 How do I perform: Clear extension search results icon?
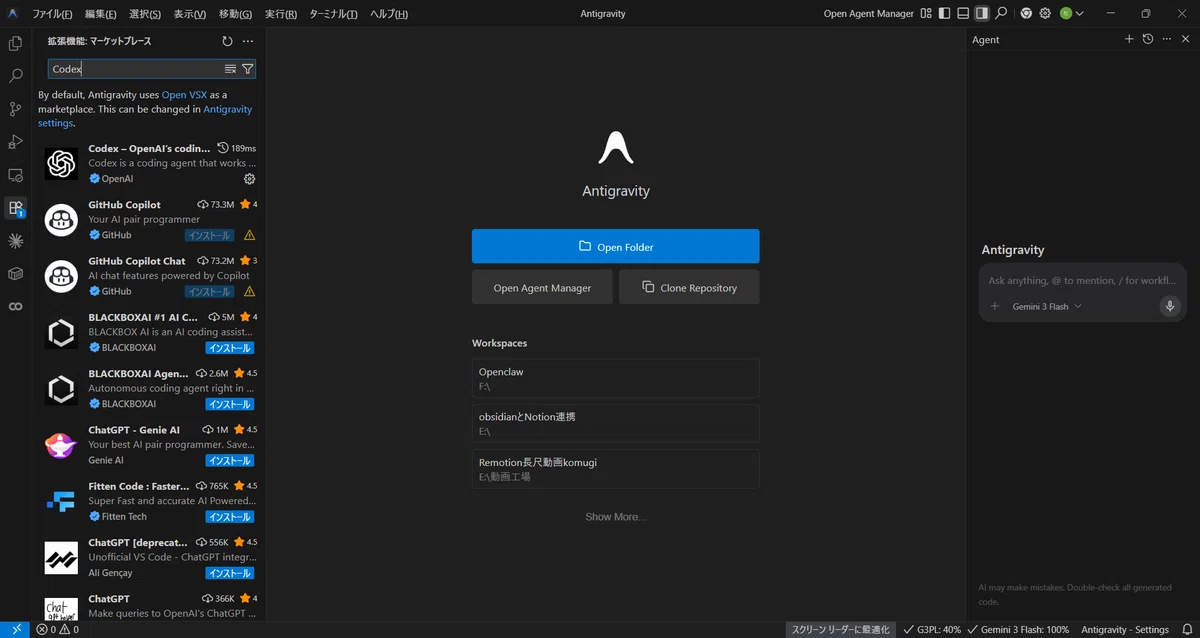[230, 69]
